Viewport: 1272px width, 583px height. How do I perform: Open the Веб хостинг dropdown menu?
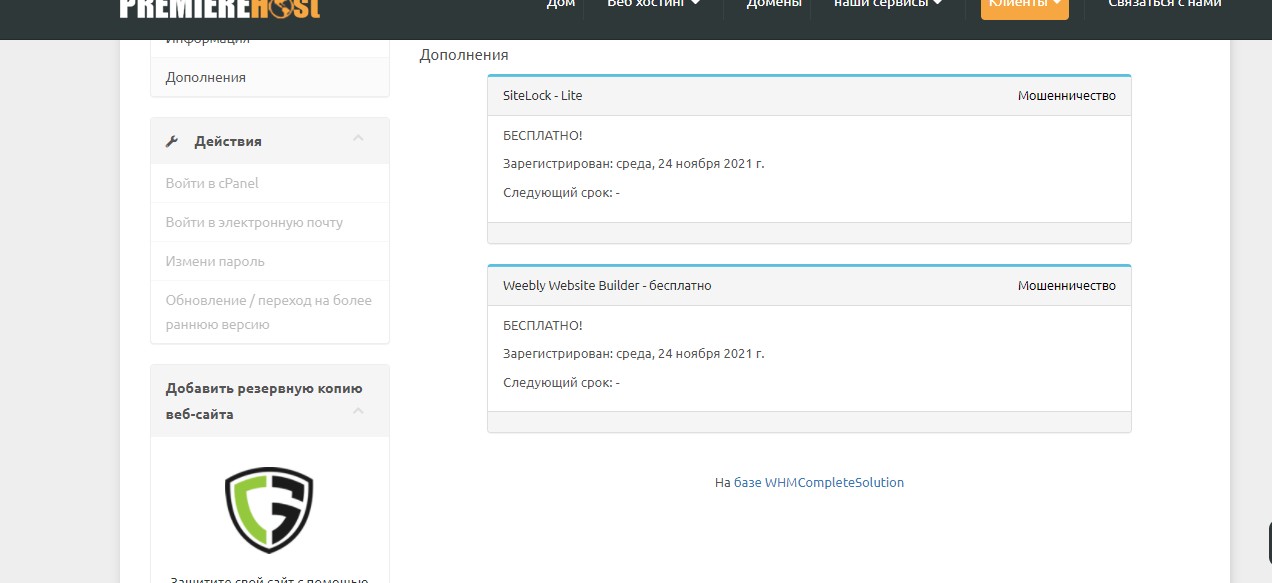tap(653, 4)
